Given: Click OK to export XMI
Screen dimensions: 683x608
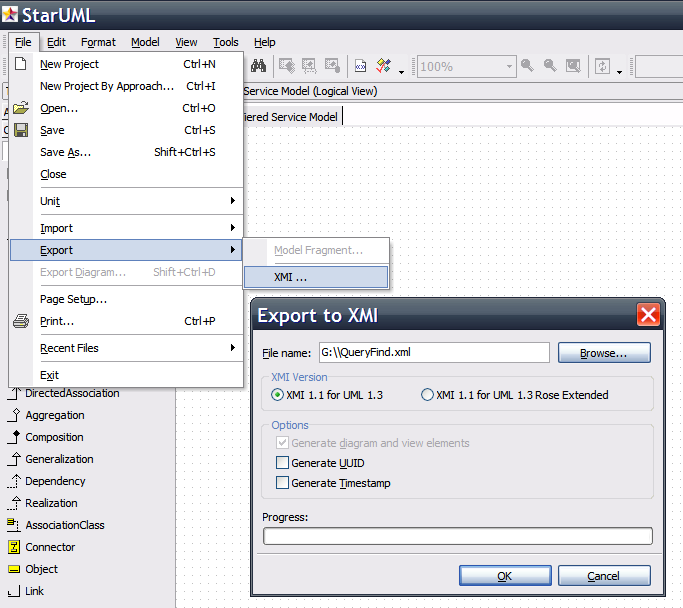Looking at the screenshot, I should tap(504, 576).
